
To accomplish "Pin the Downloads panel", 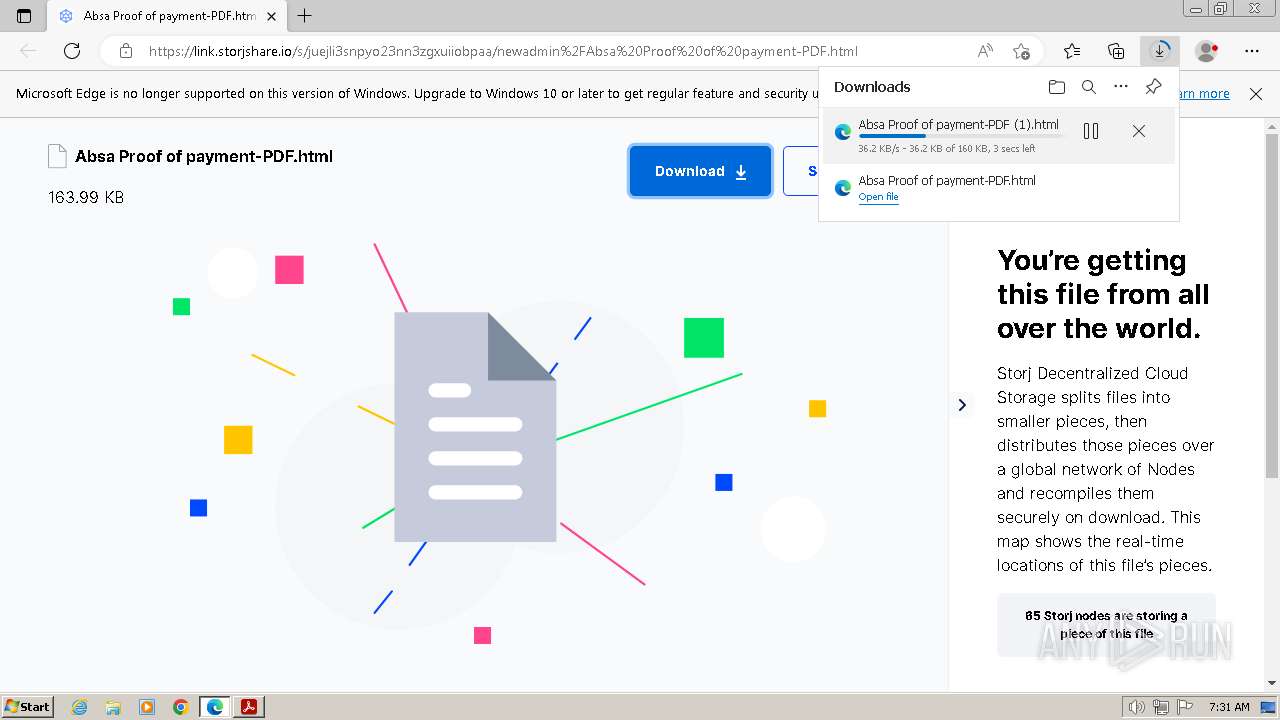I will 1153,87.
